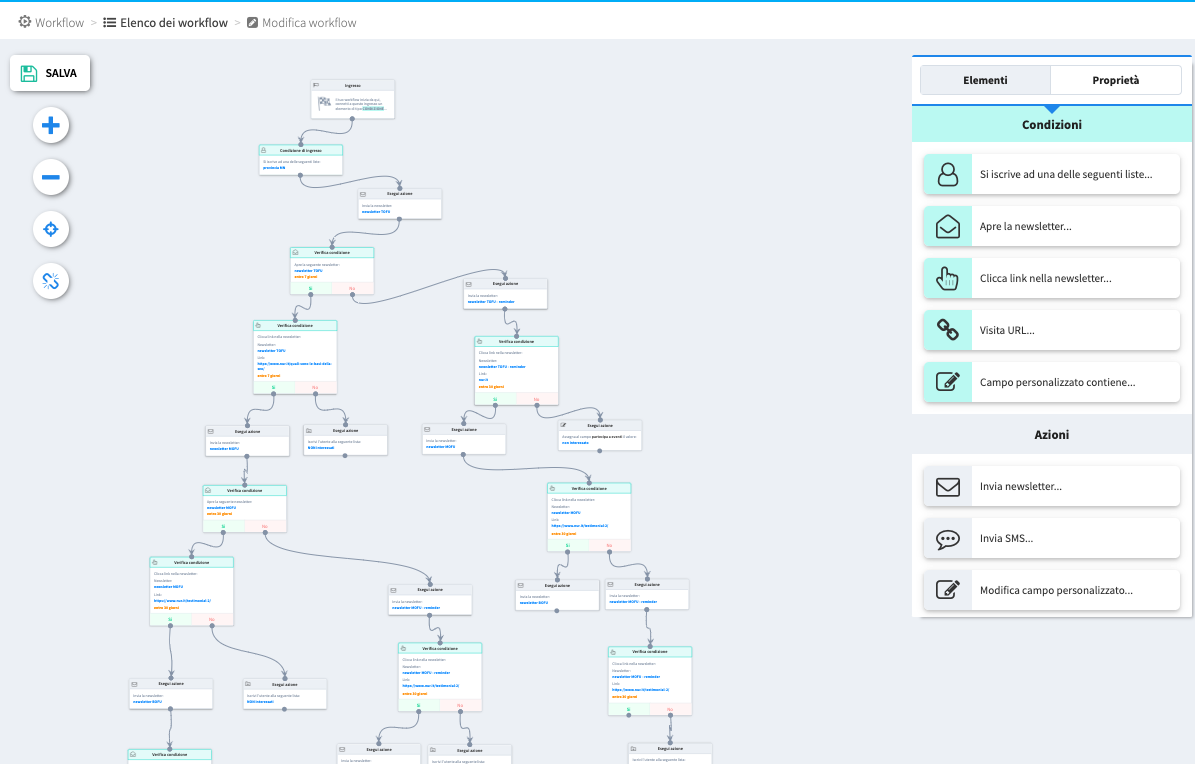Click the chain icon for Visita URL
The height and width of the screenshot is (764, 1195).
coord(947,330)
